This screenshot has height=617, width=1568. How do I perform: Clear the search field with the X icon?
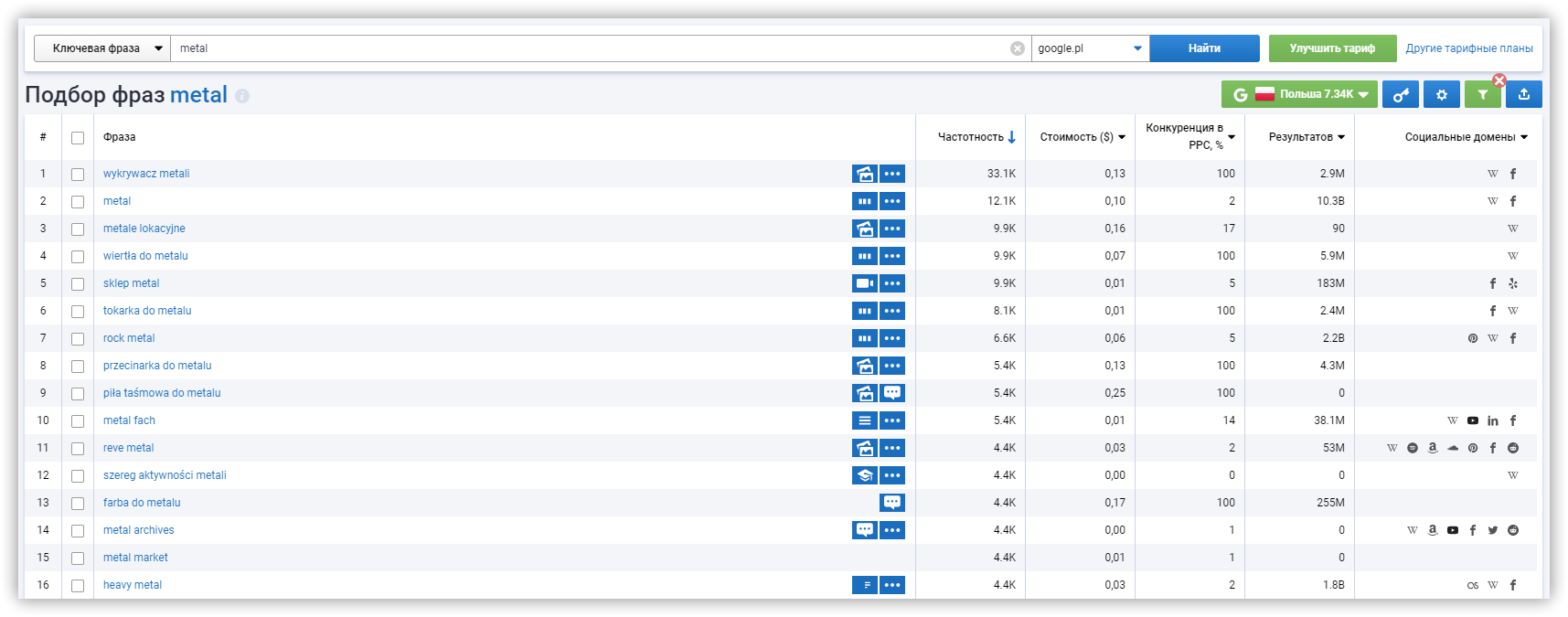click(x=1018, y=48)
